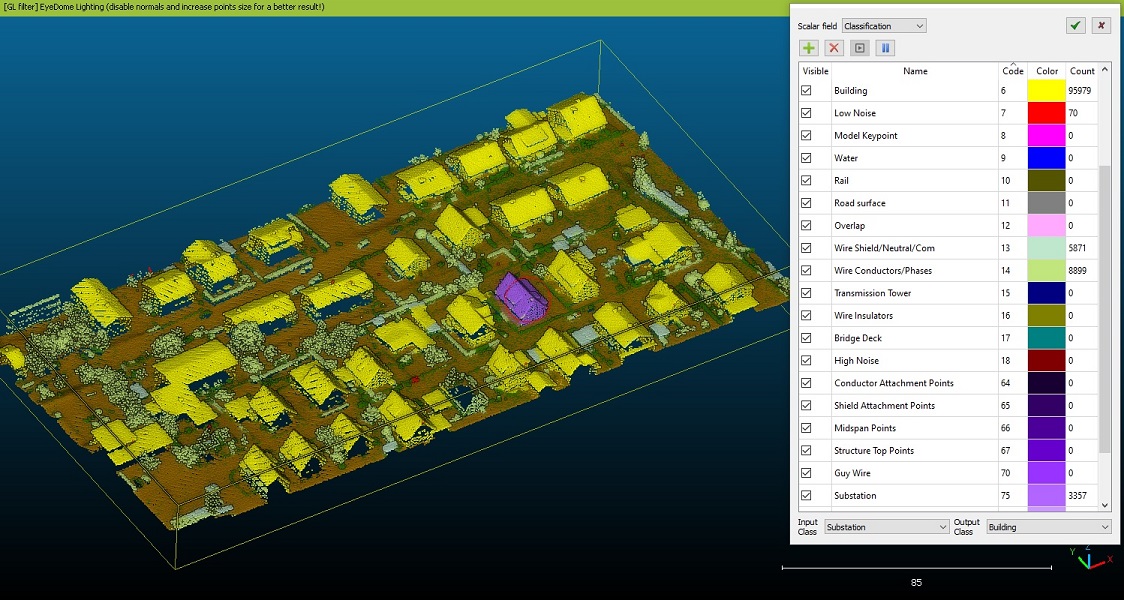1124x600 pixels.
Task: Click the class list scroll-up arrow
Action: point(1105,70)
